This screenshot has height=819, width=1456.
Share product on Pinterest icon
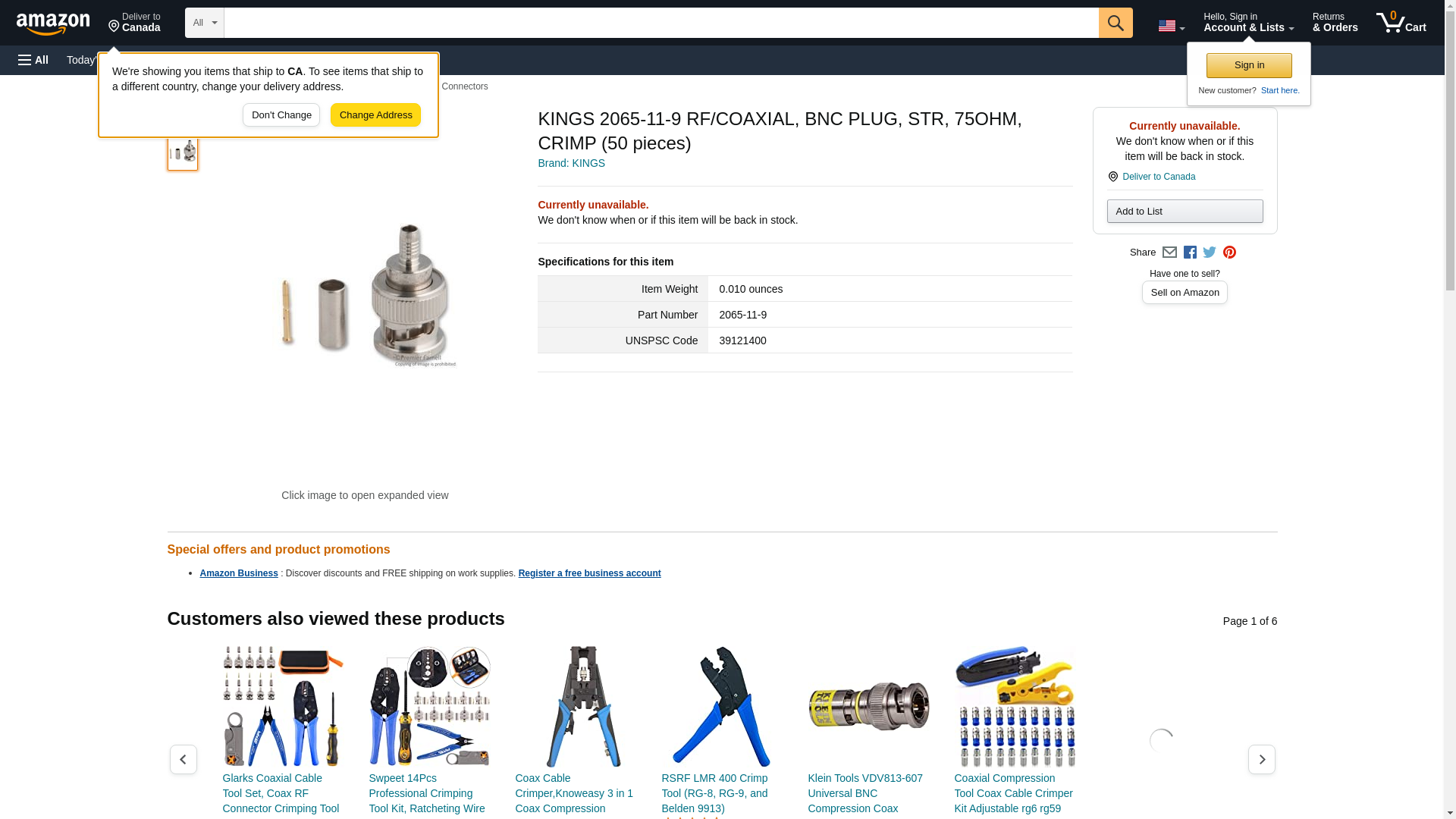point(1229,253)
